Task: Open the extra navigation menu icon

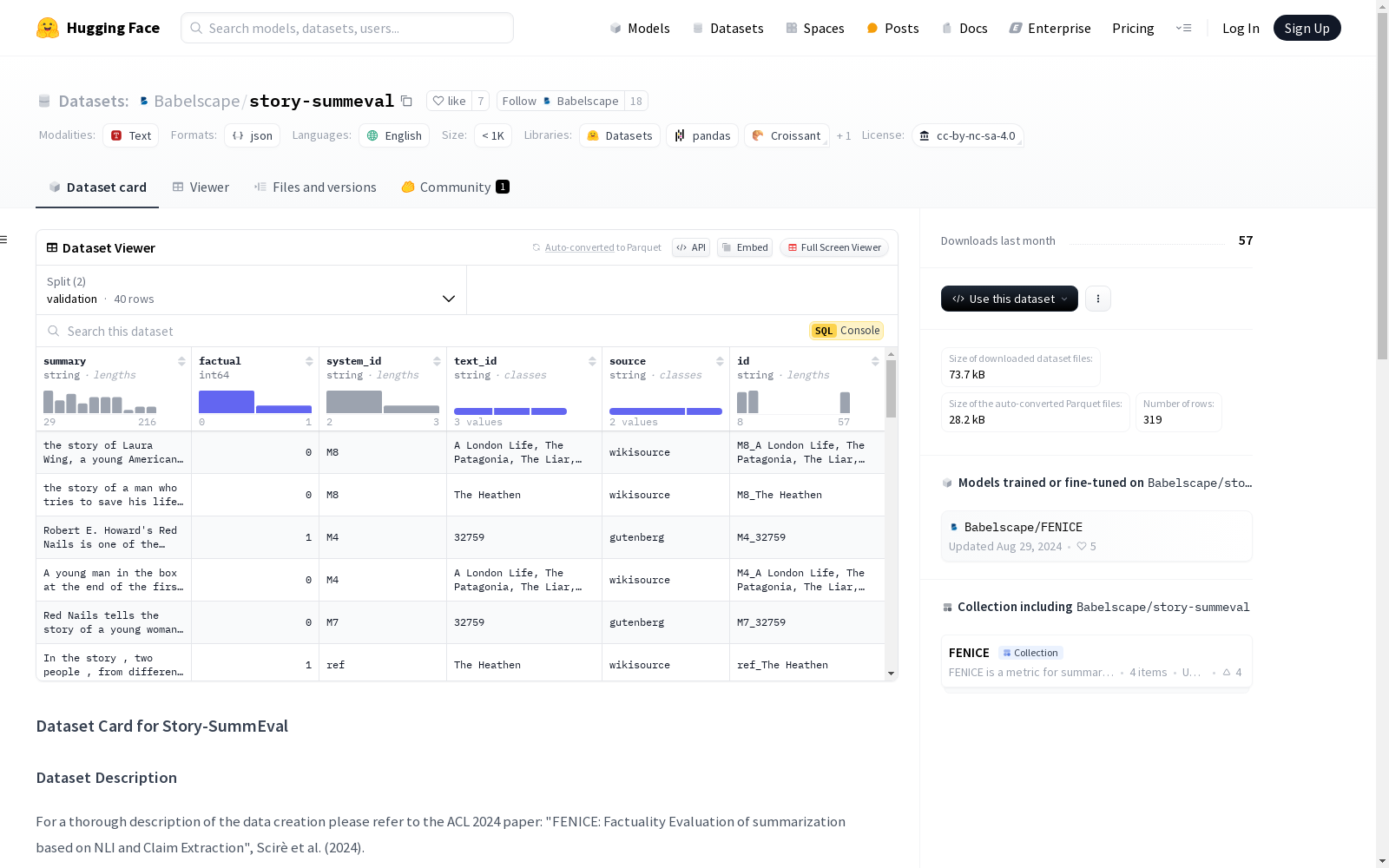Action: [1183, 28]
